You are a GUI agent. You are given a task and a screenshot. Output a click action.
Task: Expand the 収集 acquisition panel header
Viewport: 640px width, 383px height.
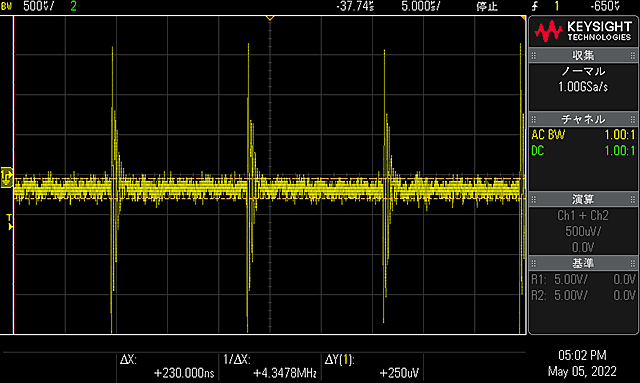coord(583,55)
